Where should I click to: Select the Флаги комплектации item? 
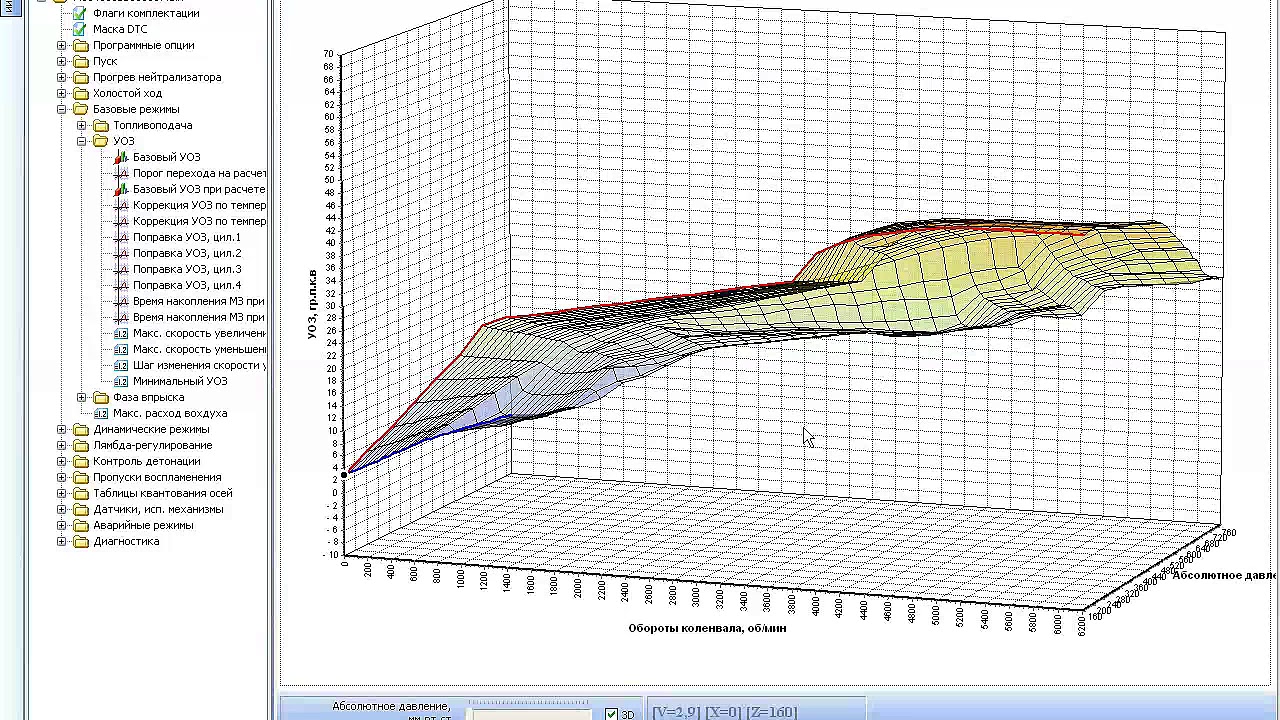(146, 13)
